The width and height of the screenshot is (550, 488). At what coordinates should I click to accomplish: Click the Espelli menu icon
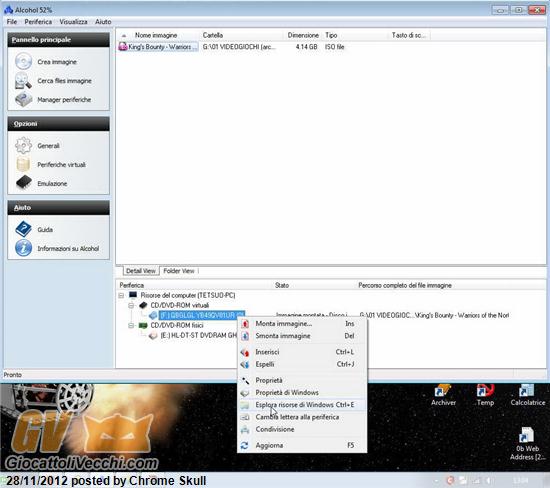click(x=245, y=365)
